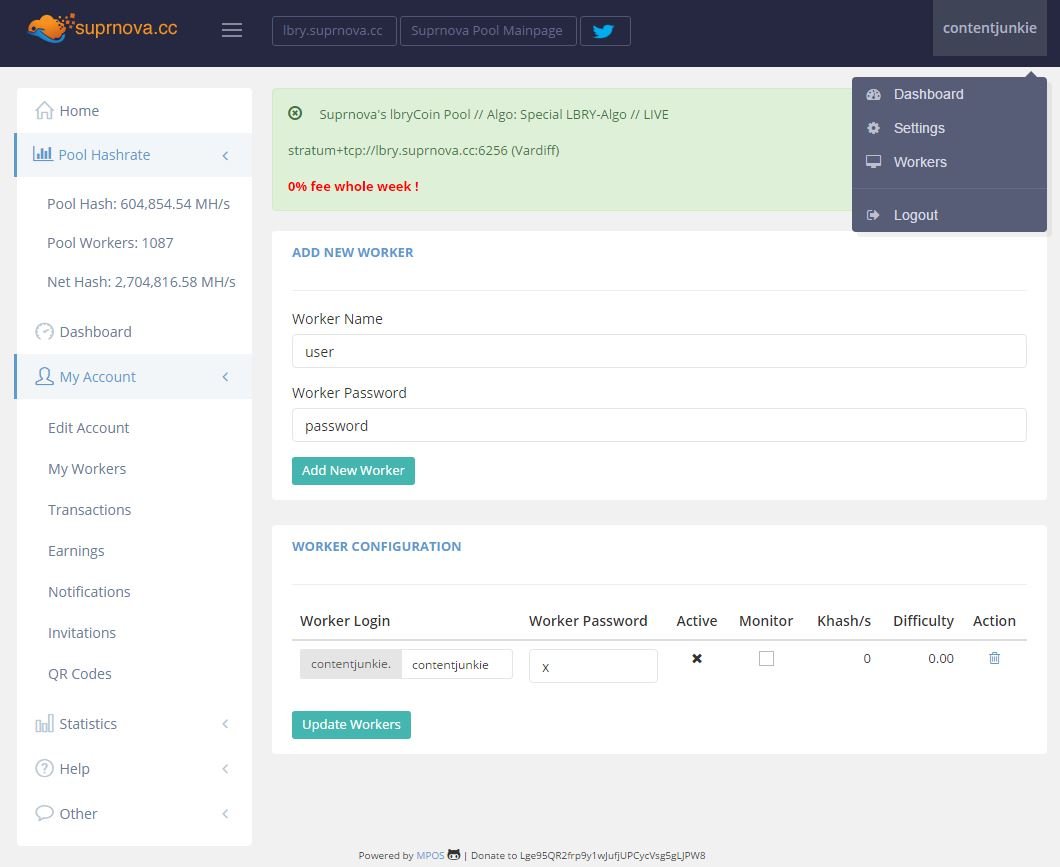1060x867 pixels.
Task: Click the Pool Hashrate chart icon
Action: tap(43, 154)
